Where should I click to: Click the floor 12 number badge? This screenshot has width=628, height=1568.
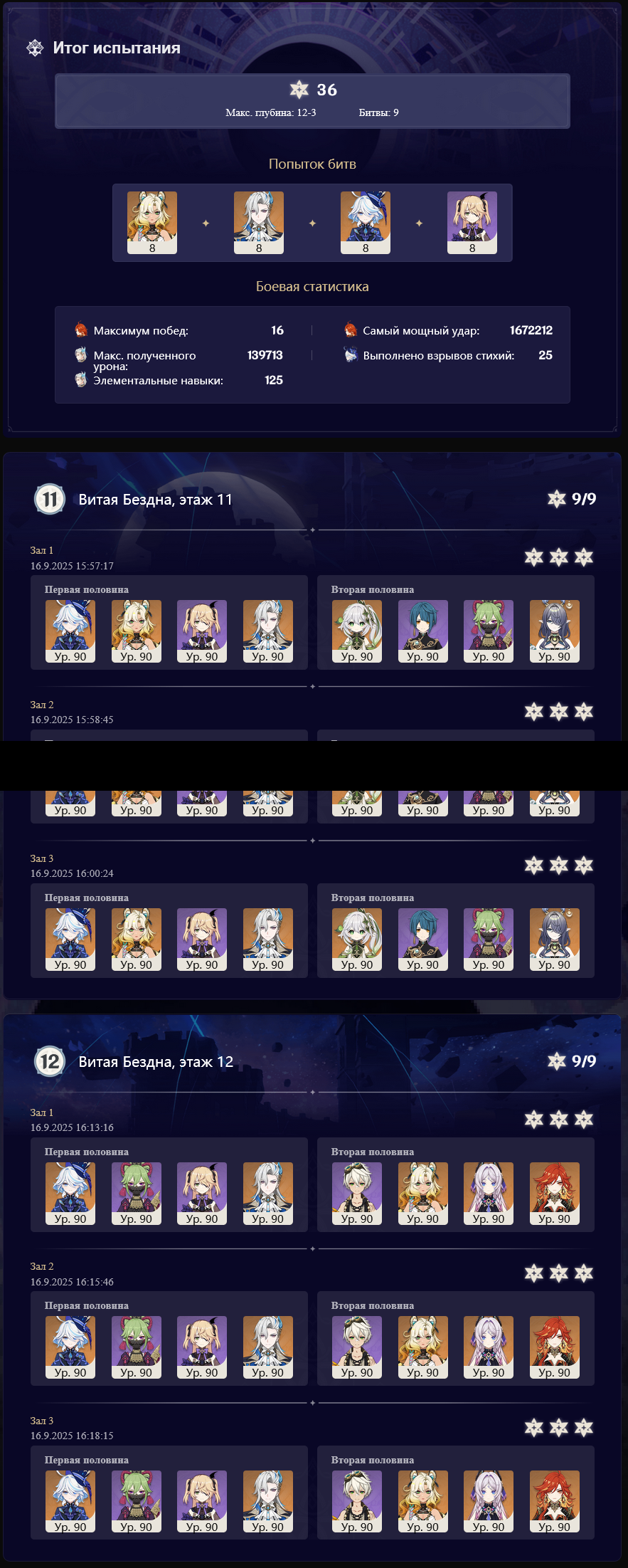[x=50, y=1061]
